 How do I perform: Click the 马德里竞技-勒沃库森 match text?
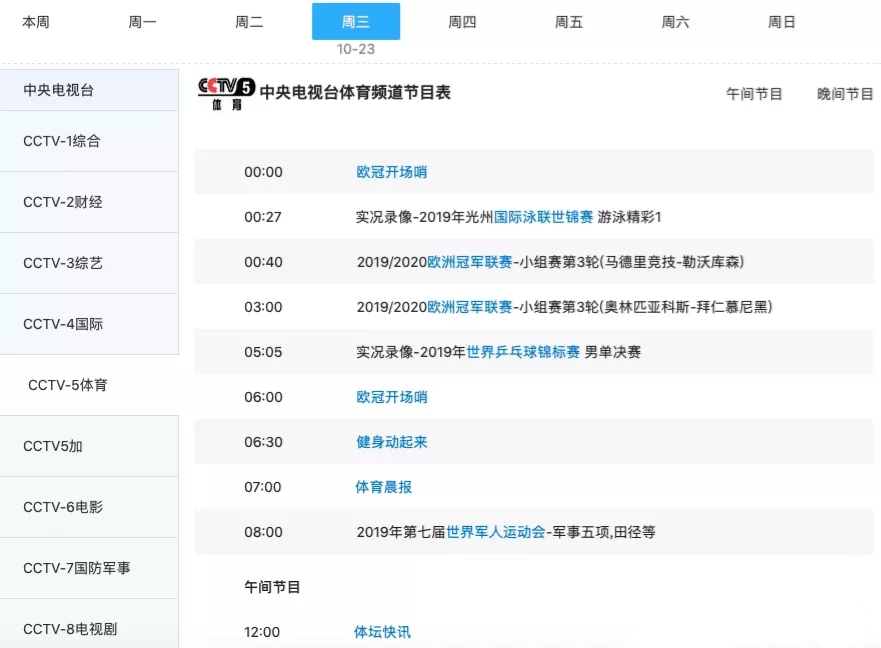pos(672,262)
